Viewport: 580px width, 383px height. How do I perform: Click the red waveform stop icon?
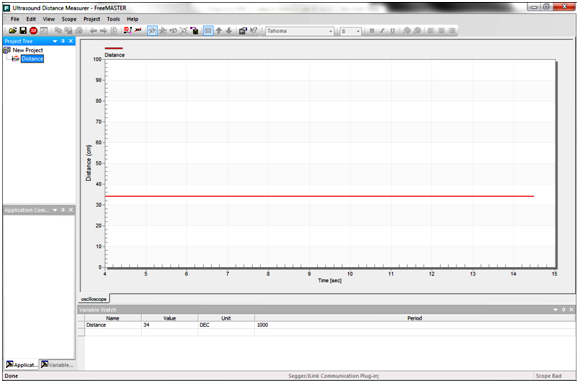pyautogui.click(x=138, y=31)
